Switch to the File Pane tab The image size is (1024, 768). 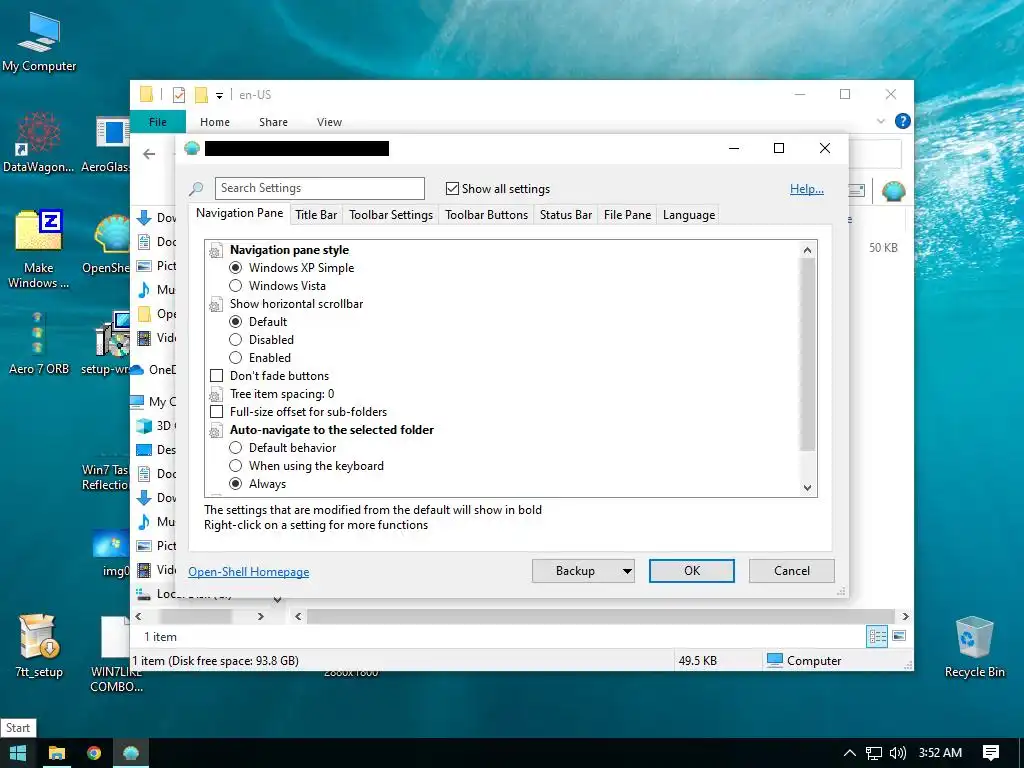click(x=627, y=215)
